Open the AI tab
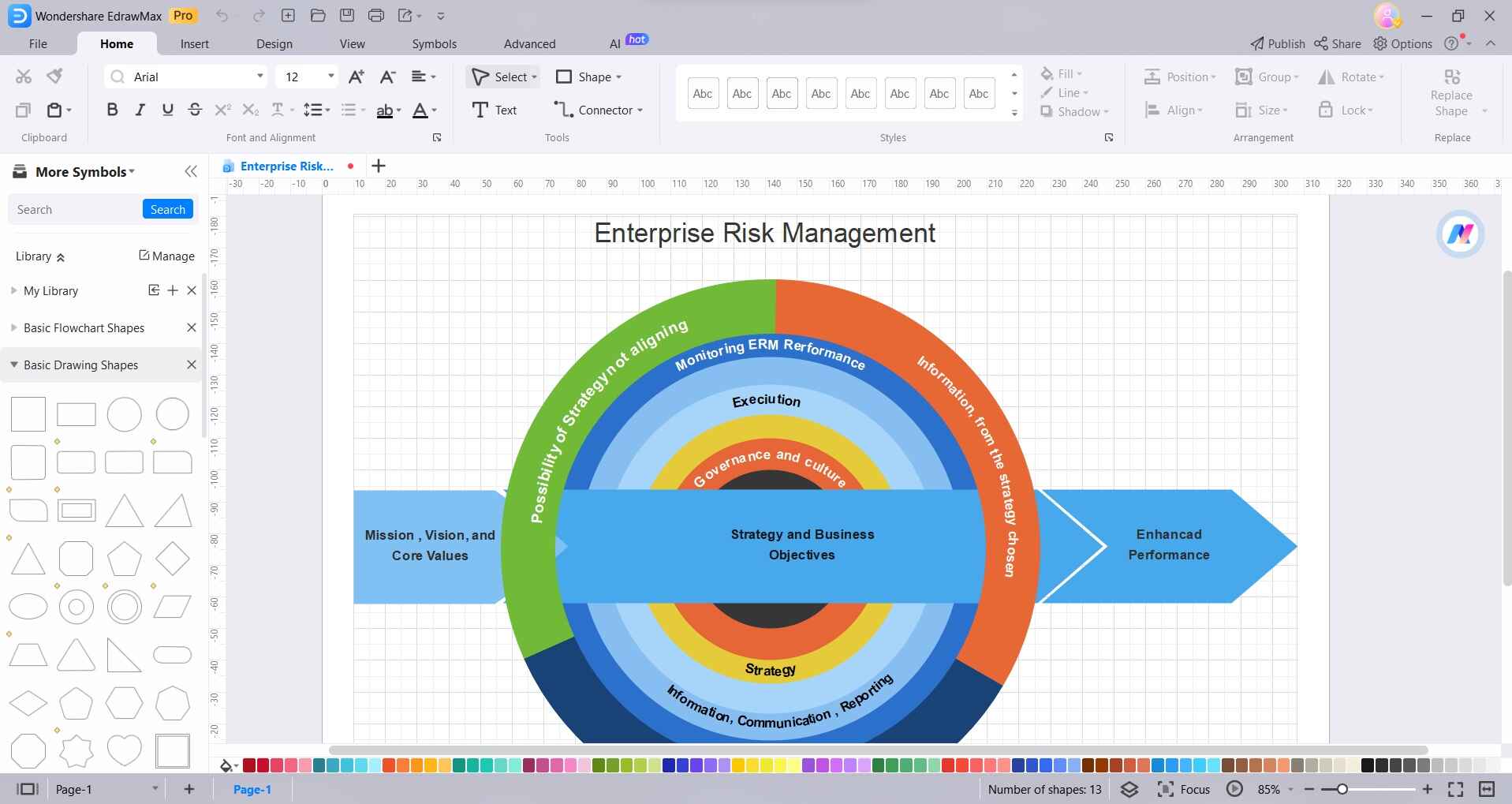This screenshot has width=1512, height=804. pyautogui.click(x=615, y=44)
